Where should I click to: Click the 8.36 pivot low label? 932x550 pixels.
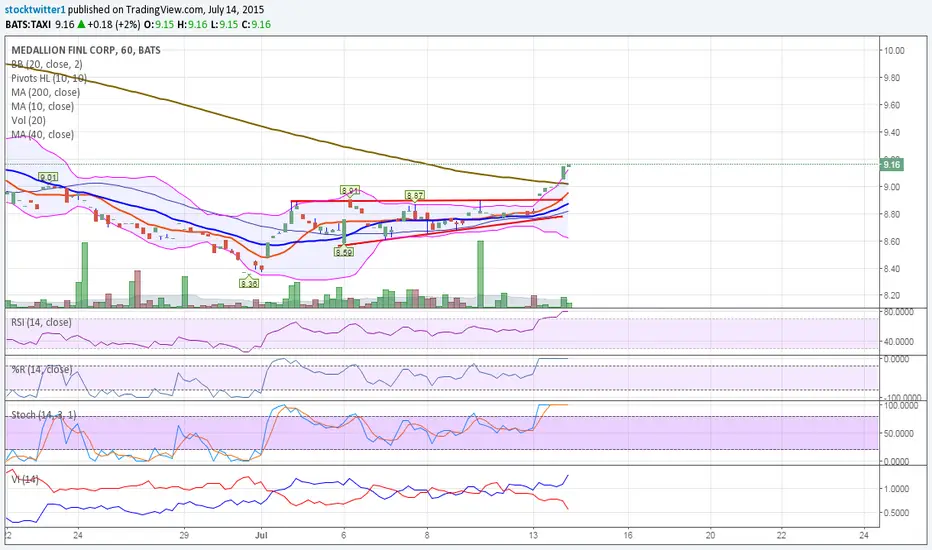250,284
